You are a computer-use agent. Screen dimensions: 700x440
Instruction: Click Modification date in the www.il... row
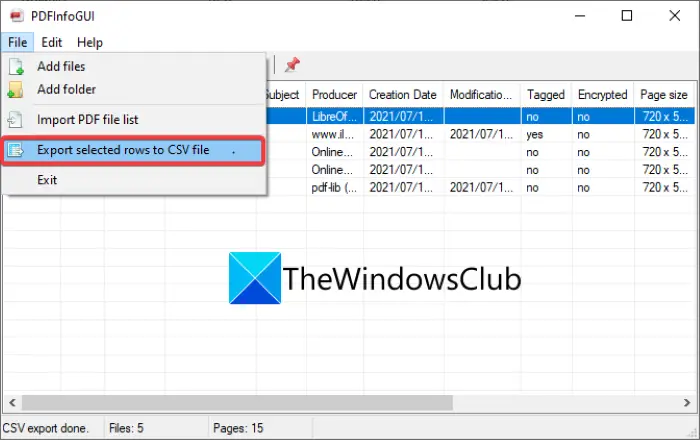(x=482, y=134)
